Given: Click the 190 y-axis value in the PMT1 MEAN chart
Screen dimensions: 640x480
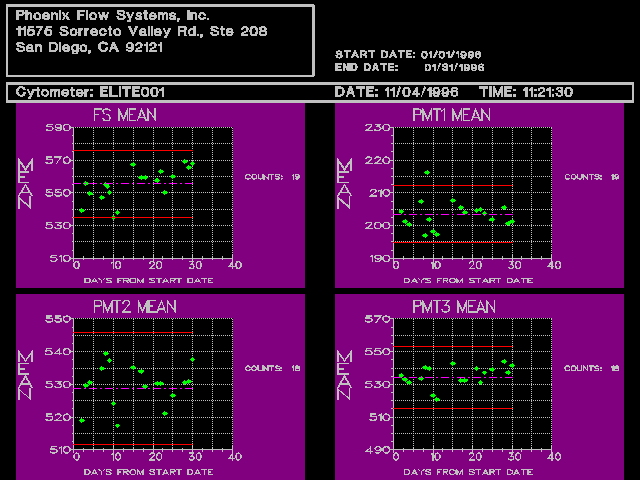Looking at the screenshot, I should coord(378,259).
